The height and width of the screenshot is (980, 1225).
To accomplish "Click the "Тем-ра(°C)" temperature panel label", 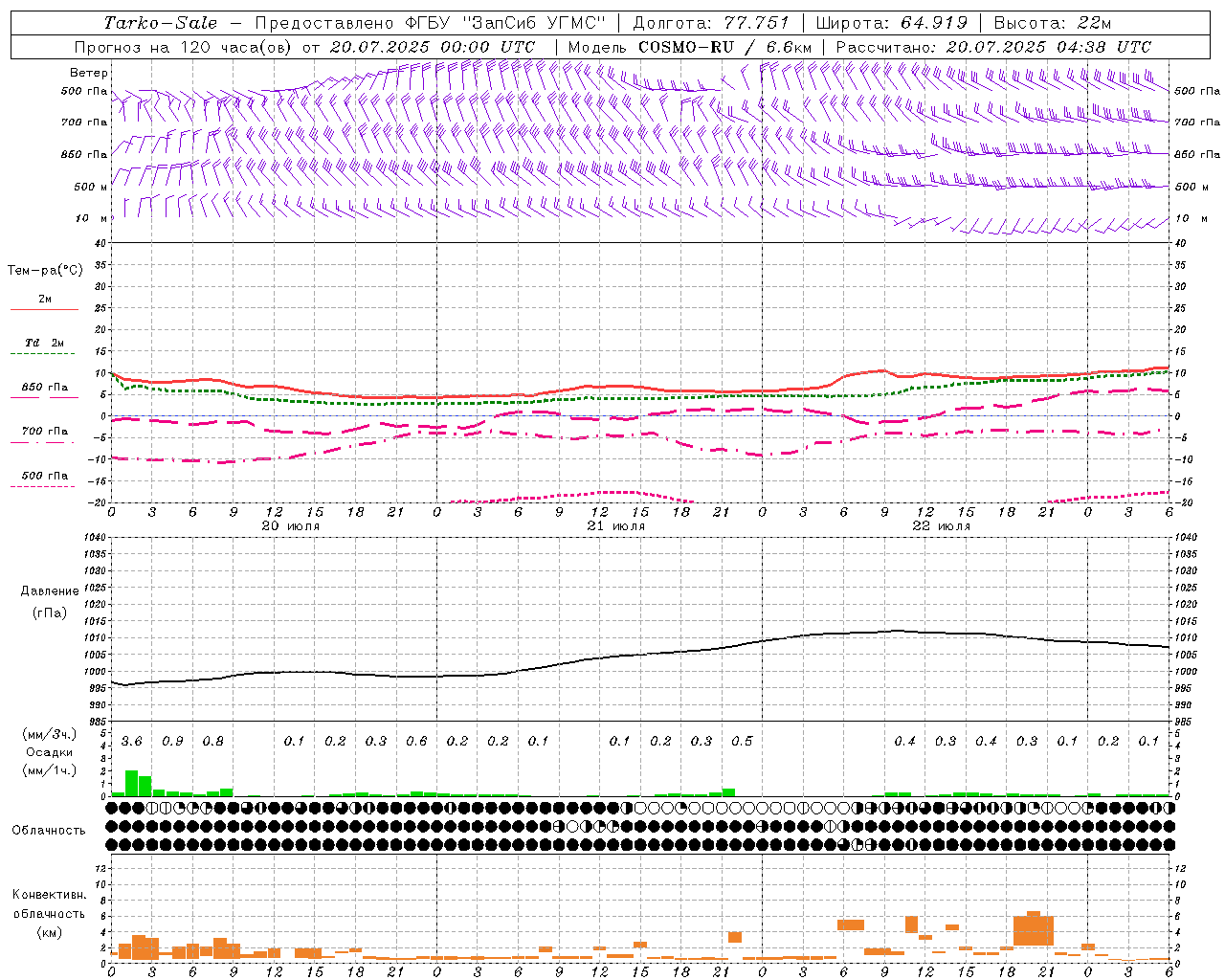I will point(45,271).
